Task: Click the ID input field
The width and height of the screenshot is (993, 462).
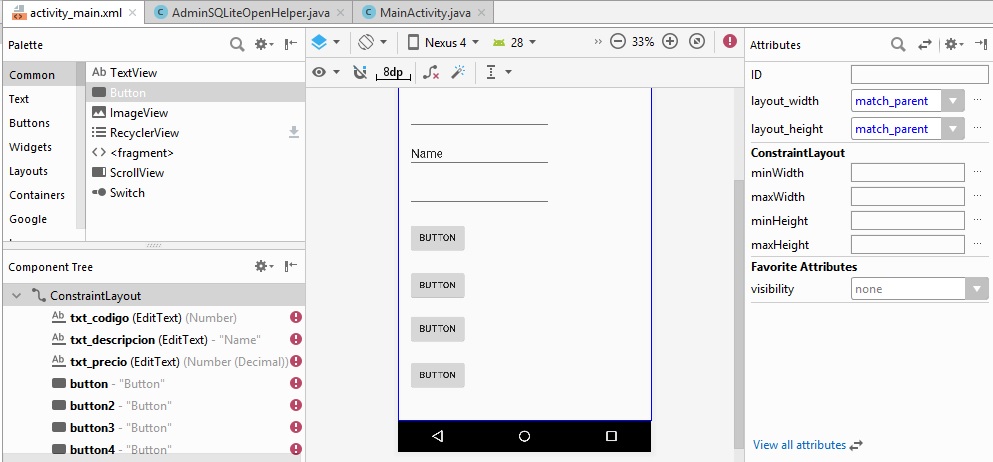Action: 919,75
